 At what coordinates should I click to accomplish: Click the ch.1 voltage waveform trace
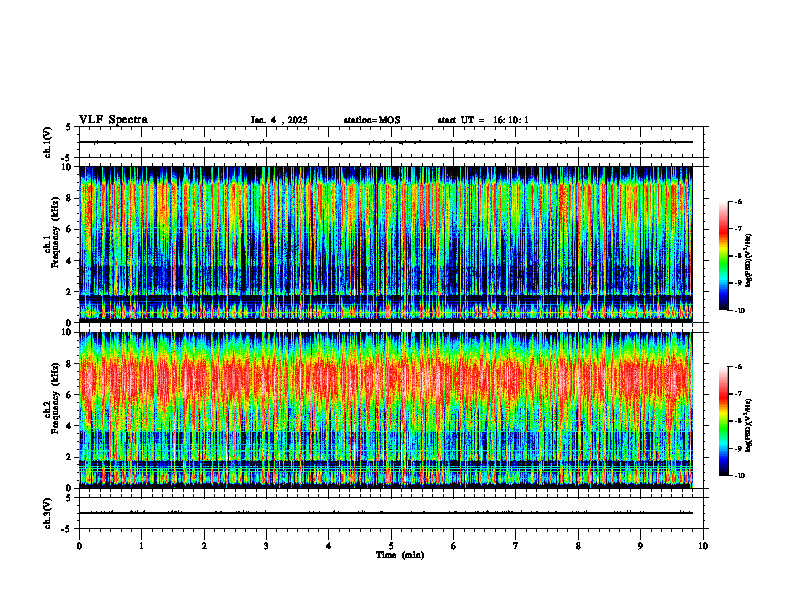pyautogui.click(x=386, y=142)
